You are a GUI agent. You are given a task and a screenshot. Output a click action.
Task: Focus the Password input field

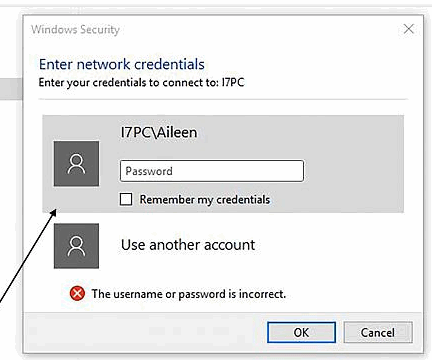(212, 171)
